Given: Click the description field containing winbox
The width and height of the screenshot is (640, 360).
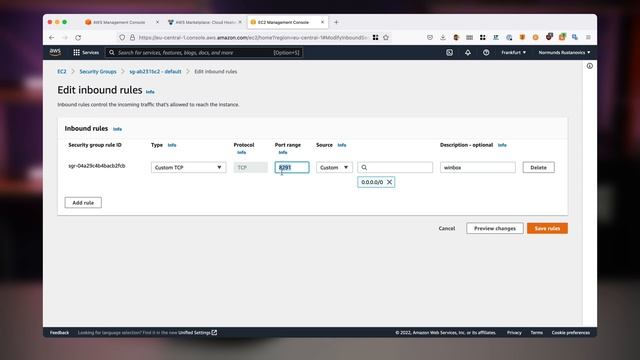Looking at the screenshot, I should 478,167.
